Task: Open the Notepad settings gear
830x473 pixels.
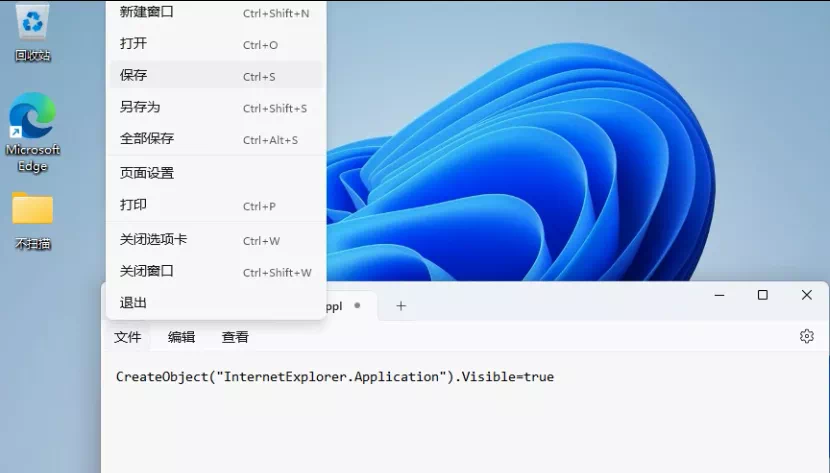Action: pos(806,337)
